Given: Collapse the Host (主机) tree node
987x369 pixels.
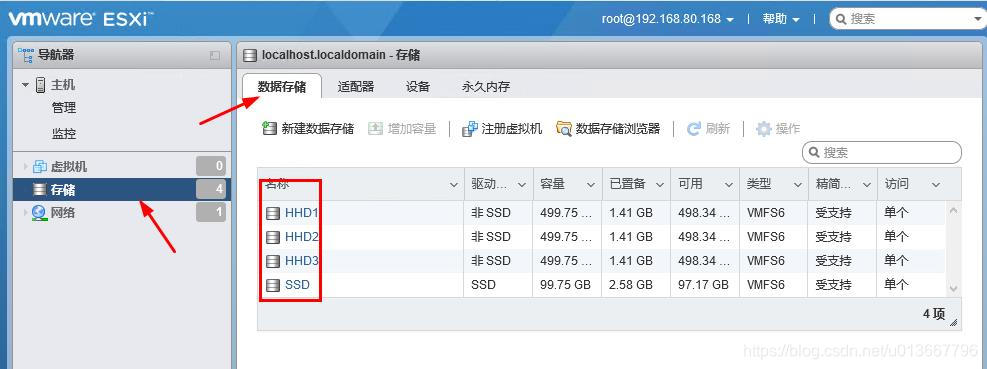Looking at the screenshot, I should (x=26, y=84).
